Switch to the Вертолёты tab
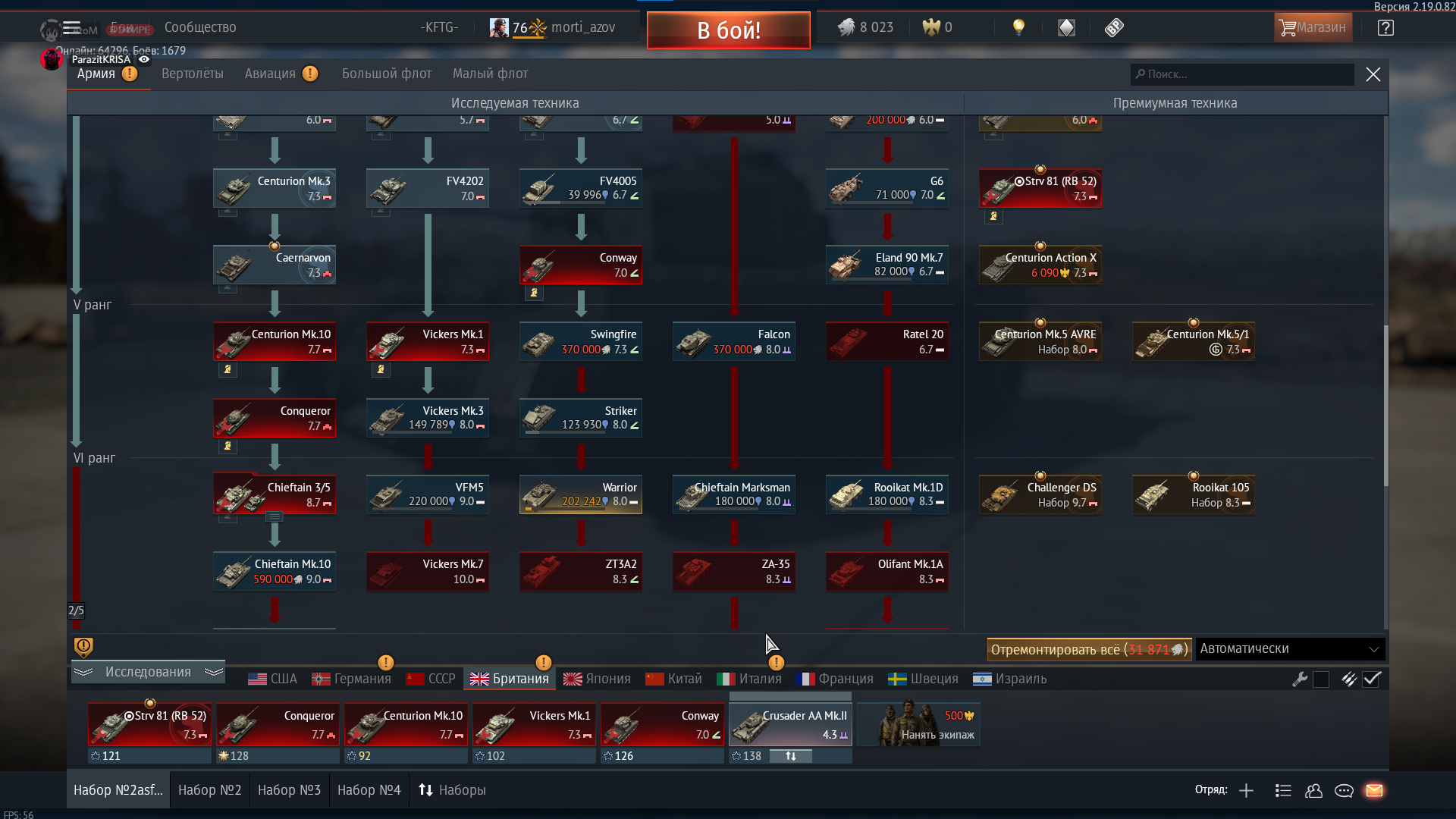This screenshot has height=819, width=1456. pos(193,74)
